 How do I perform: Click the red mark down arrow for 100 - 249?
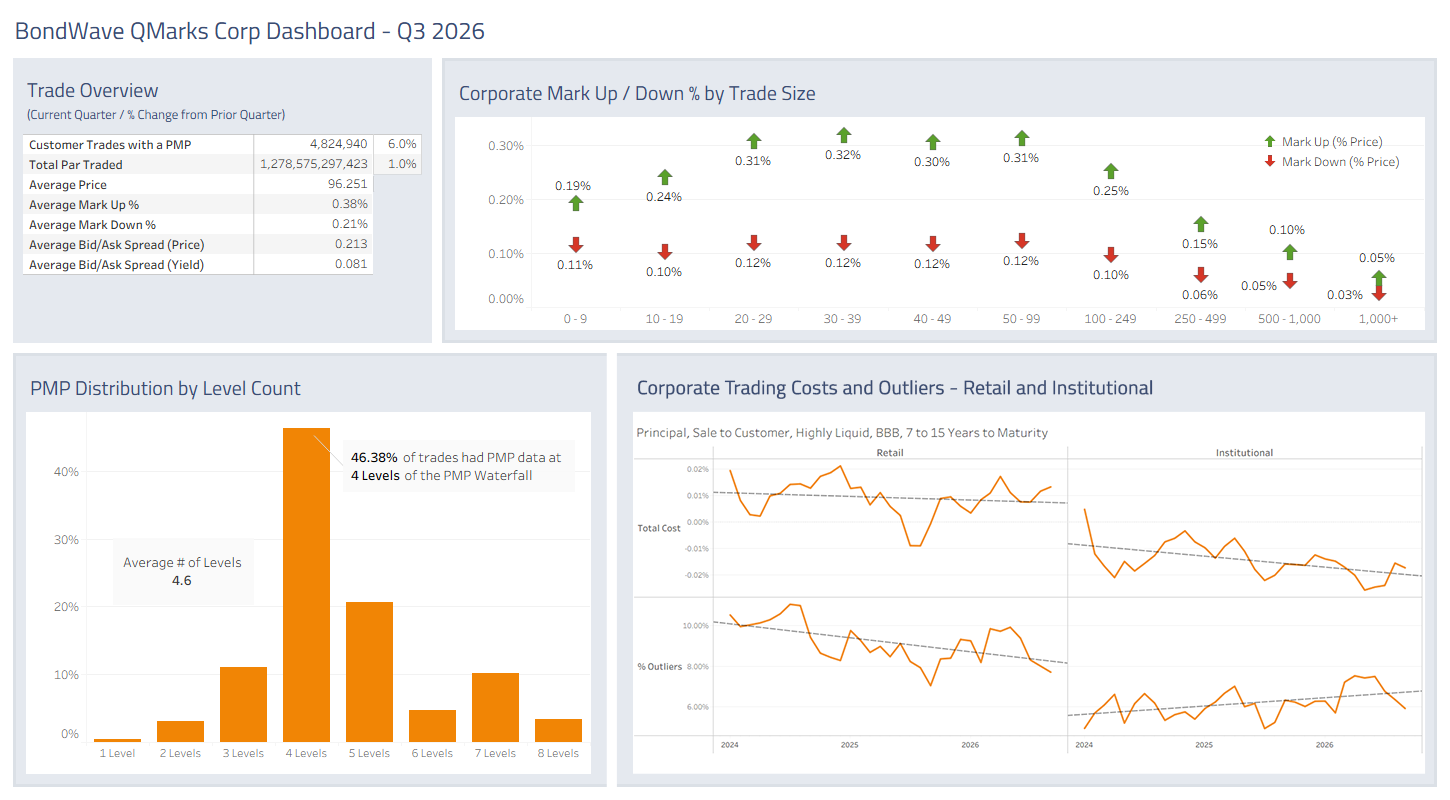(1111, 255)
